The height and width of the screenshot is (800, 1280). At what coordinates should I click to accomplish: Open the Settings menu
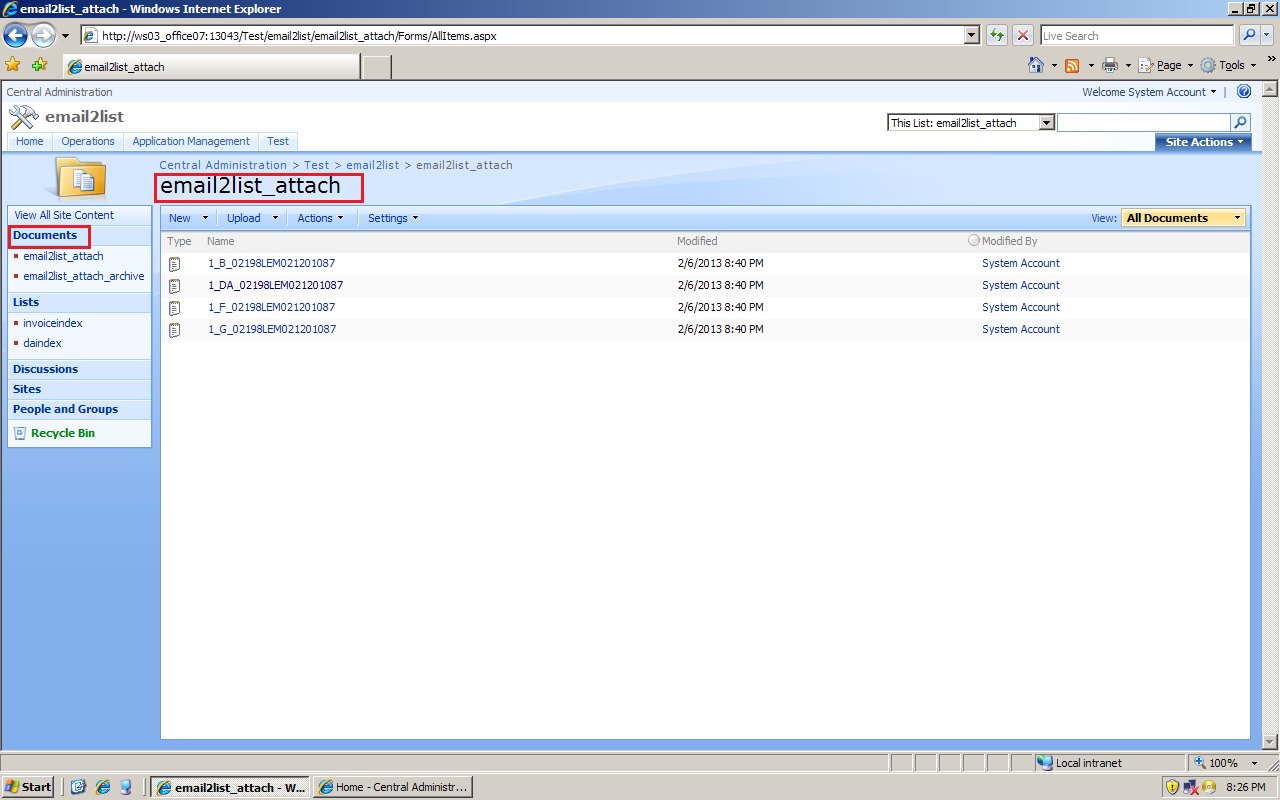pos(393,218)
